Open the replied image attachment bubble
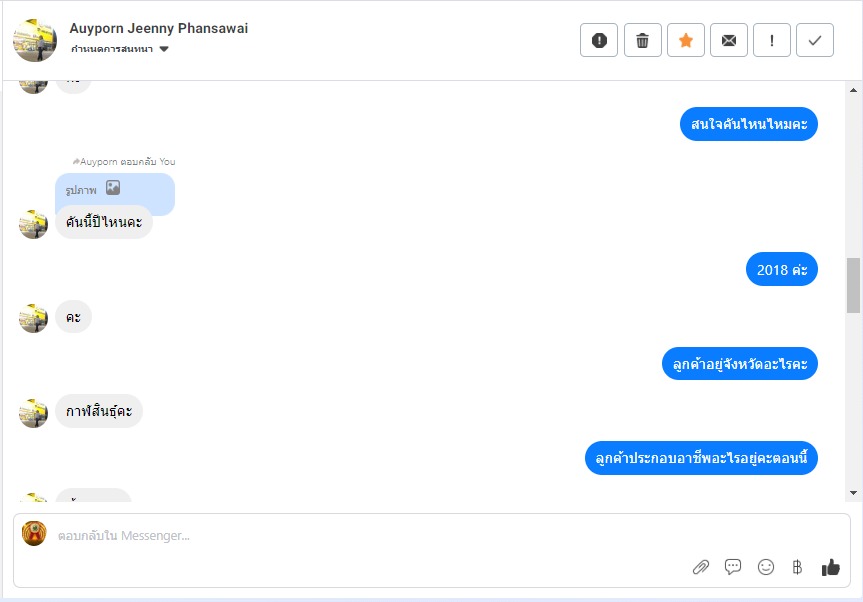Viewport: 863px width, 602px height. pos(115,189)
